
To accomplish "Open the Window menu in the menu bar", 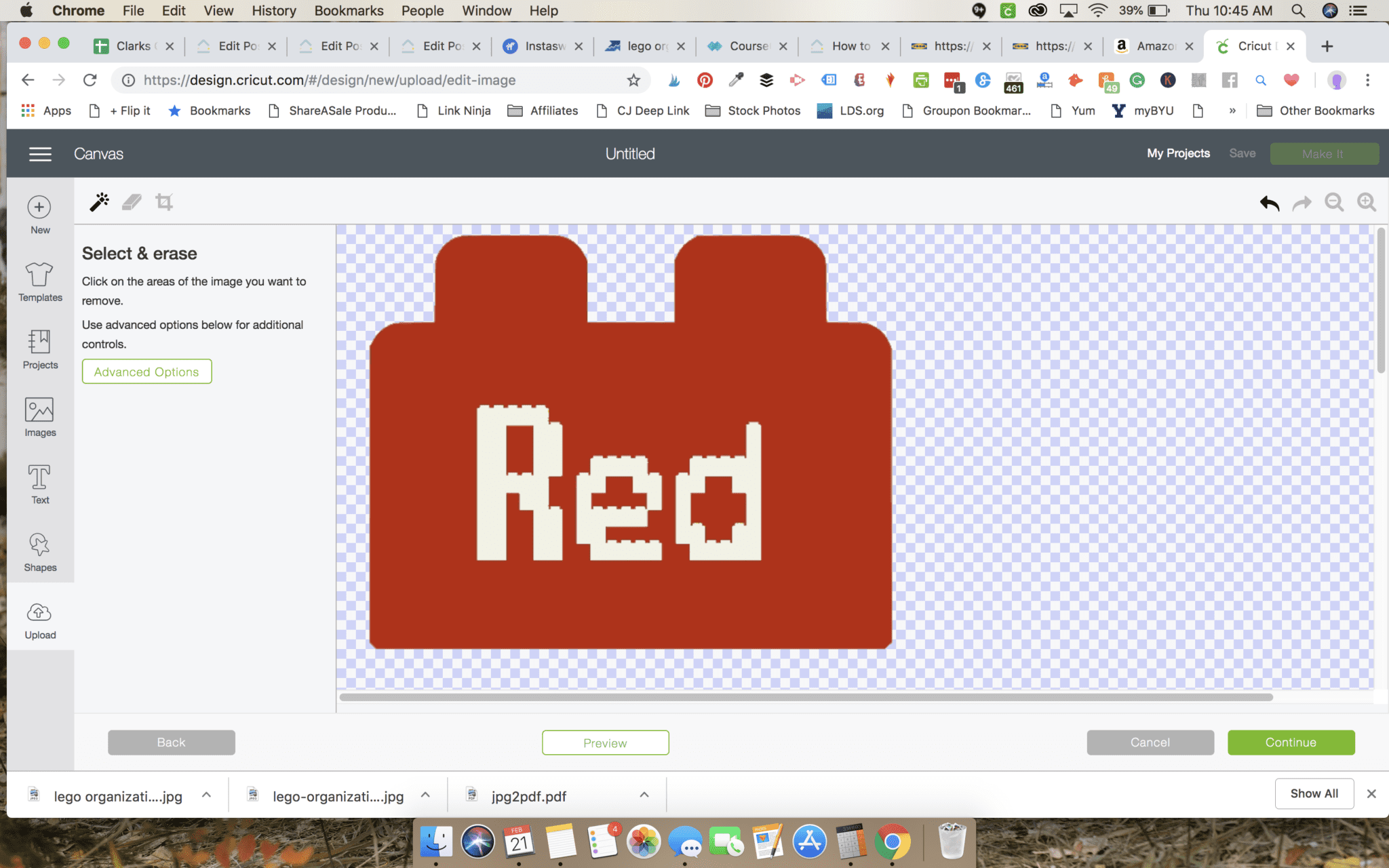I will point(486,11).
